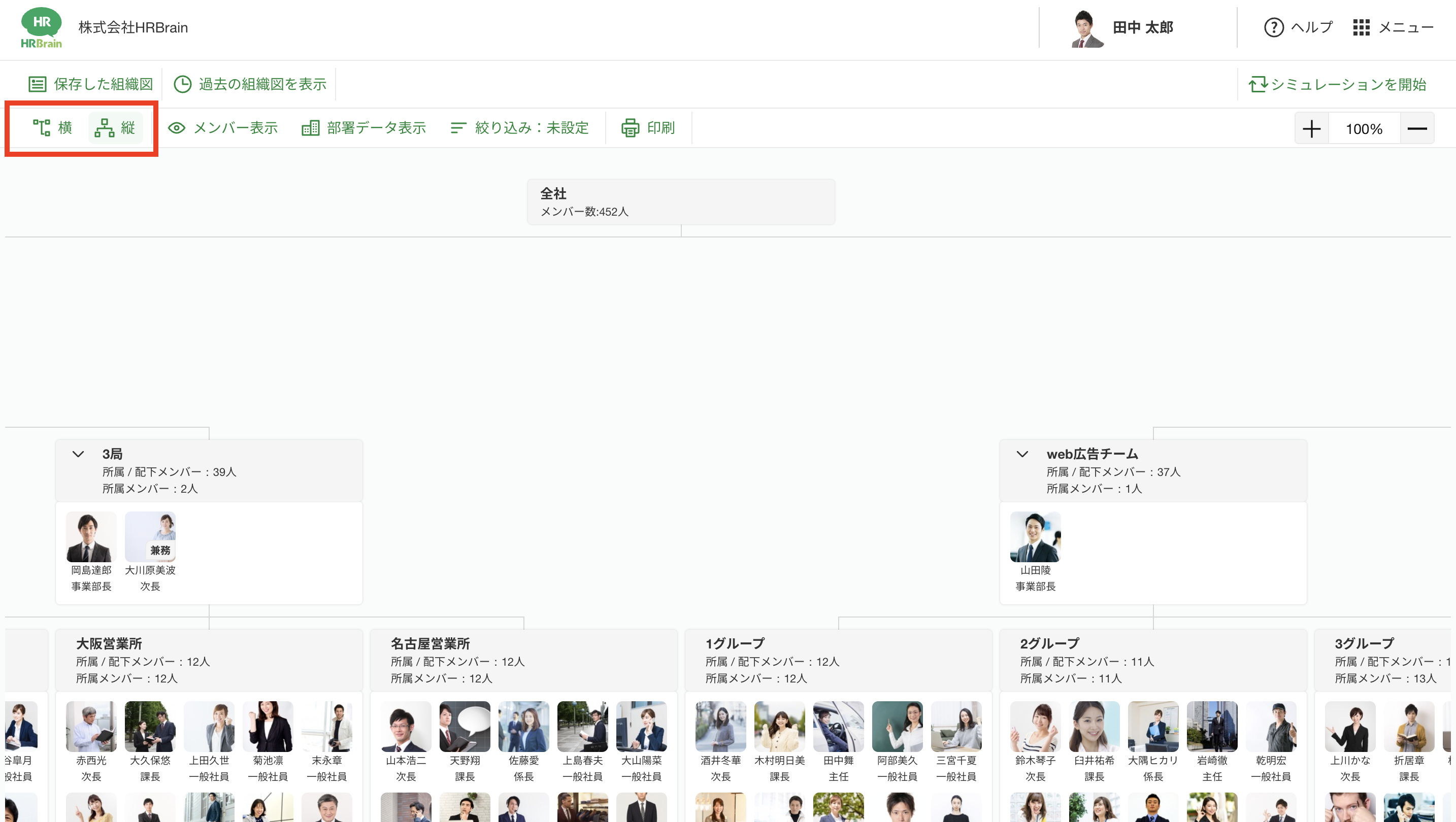Viewport: 1456px width, 822px height.
Task: Start the simulation
Action: click(x=1337, y=84)
